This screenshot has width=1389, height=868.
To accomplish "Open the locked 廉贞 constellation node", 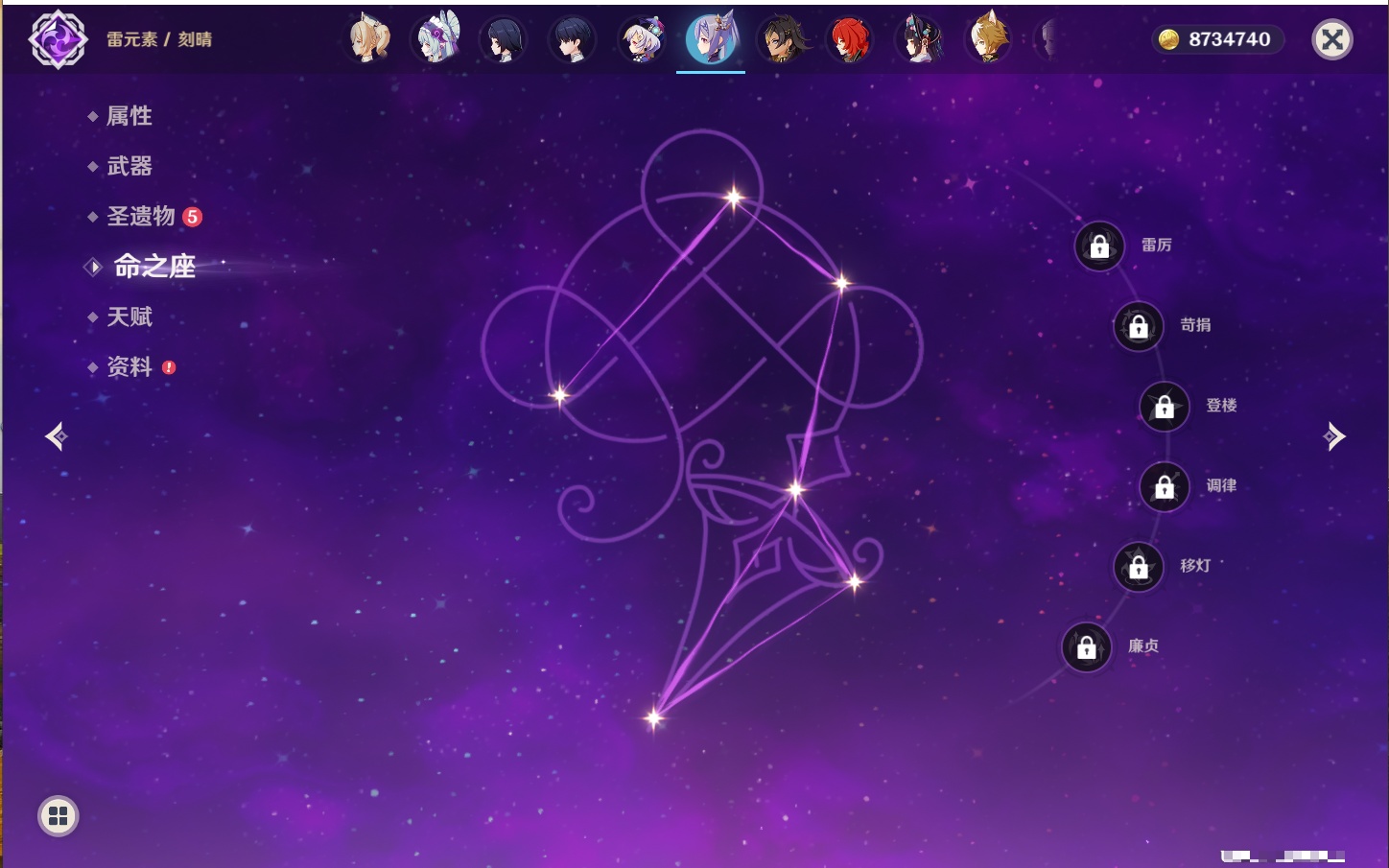I will pos(1087,647).
